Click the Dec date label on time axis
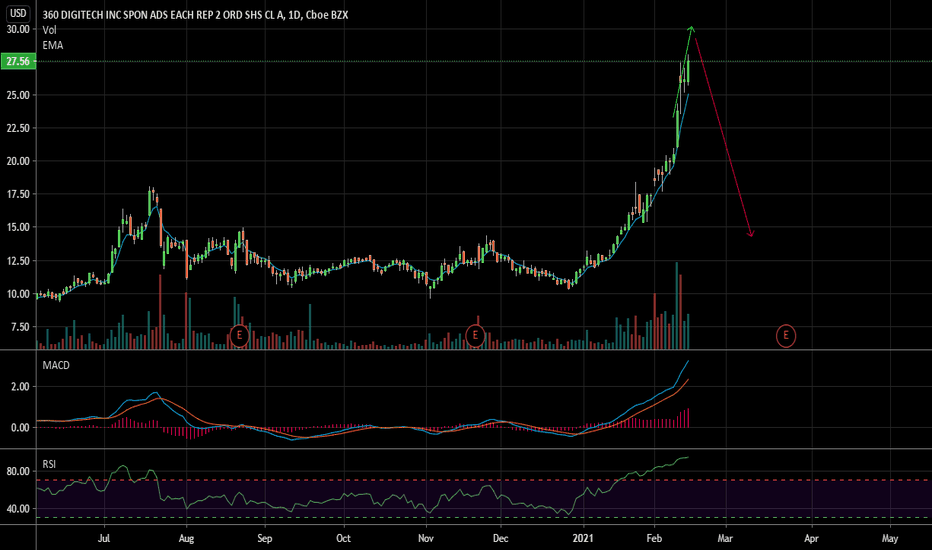The image size is (932, 550). tap(500, 539)
